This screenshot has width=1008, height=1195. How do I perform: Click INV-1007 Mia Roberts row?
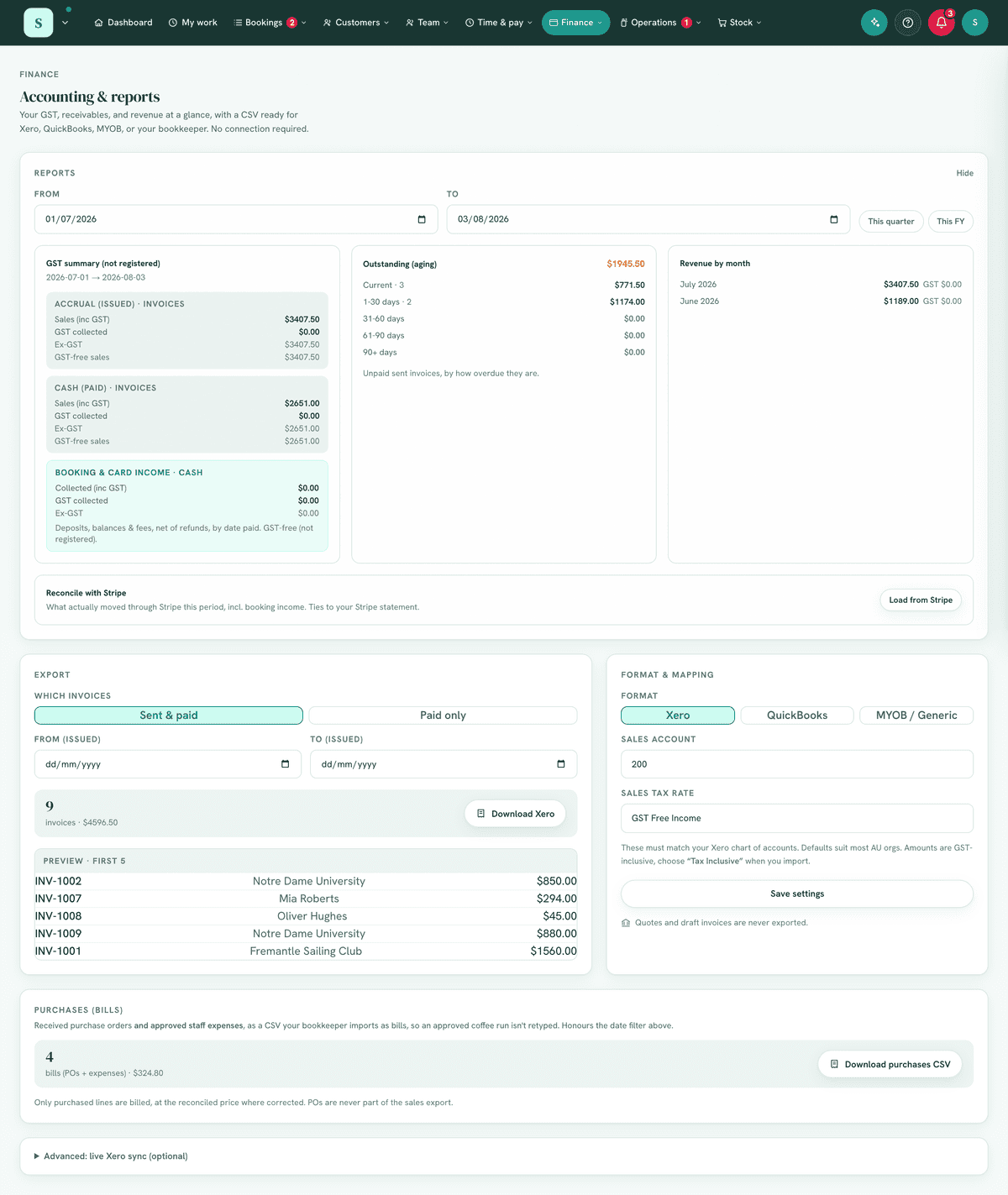point(306,899)
